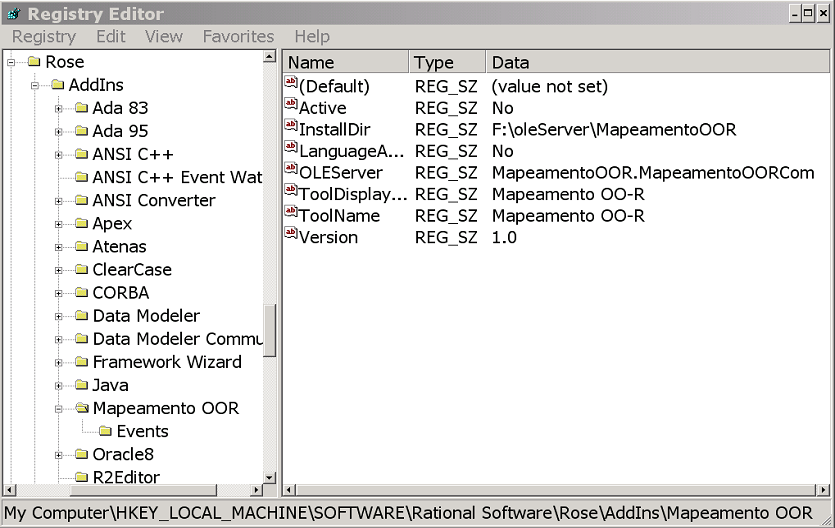Click the string icon beside Version

coord(291,233)
